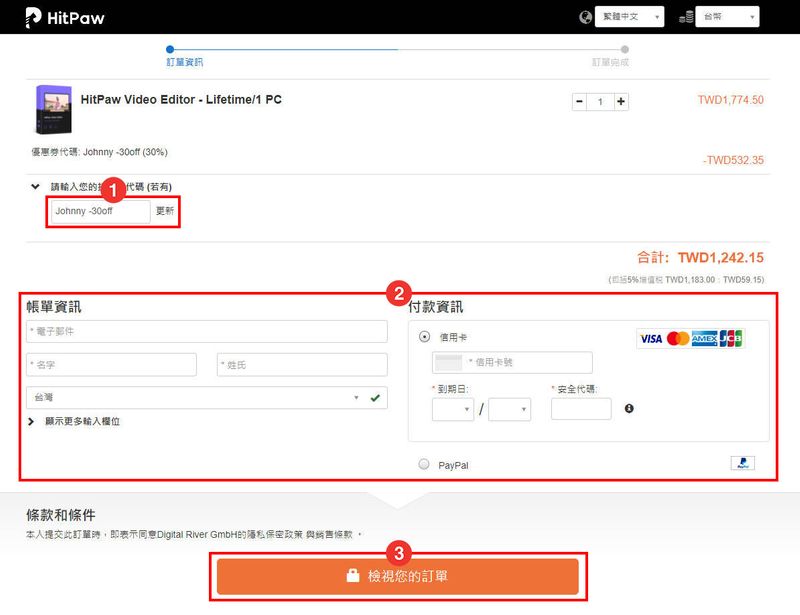Click the AMEX card icon
800x615 pixels.
tap(704, 339)
